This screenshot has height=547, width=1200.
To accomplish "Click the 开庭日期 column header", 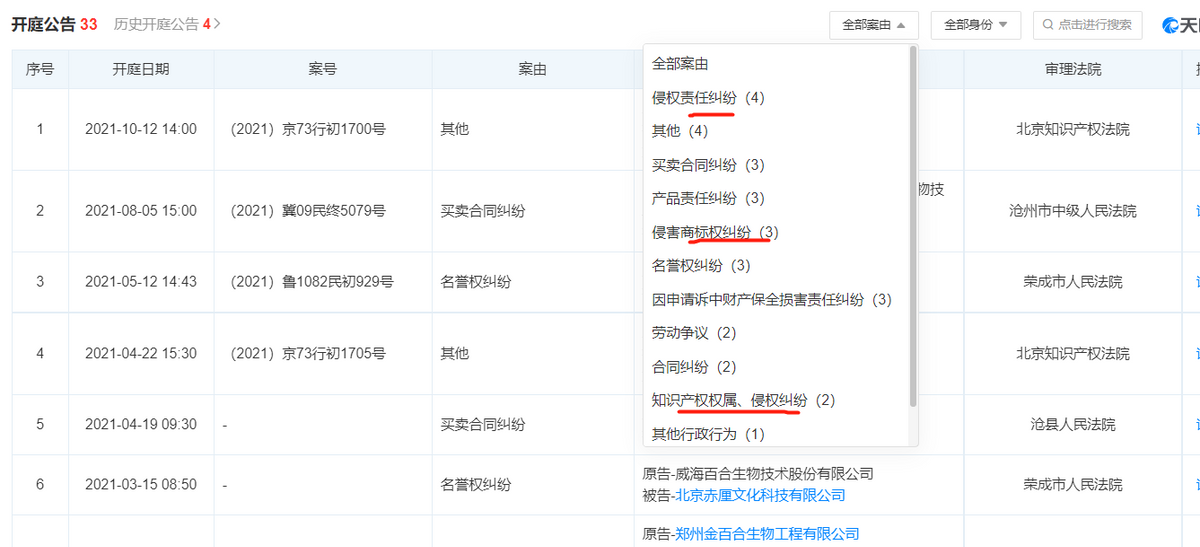I will (x=141, y=69).
